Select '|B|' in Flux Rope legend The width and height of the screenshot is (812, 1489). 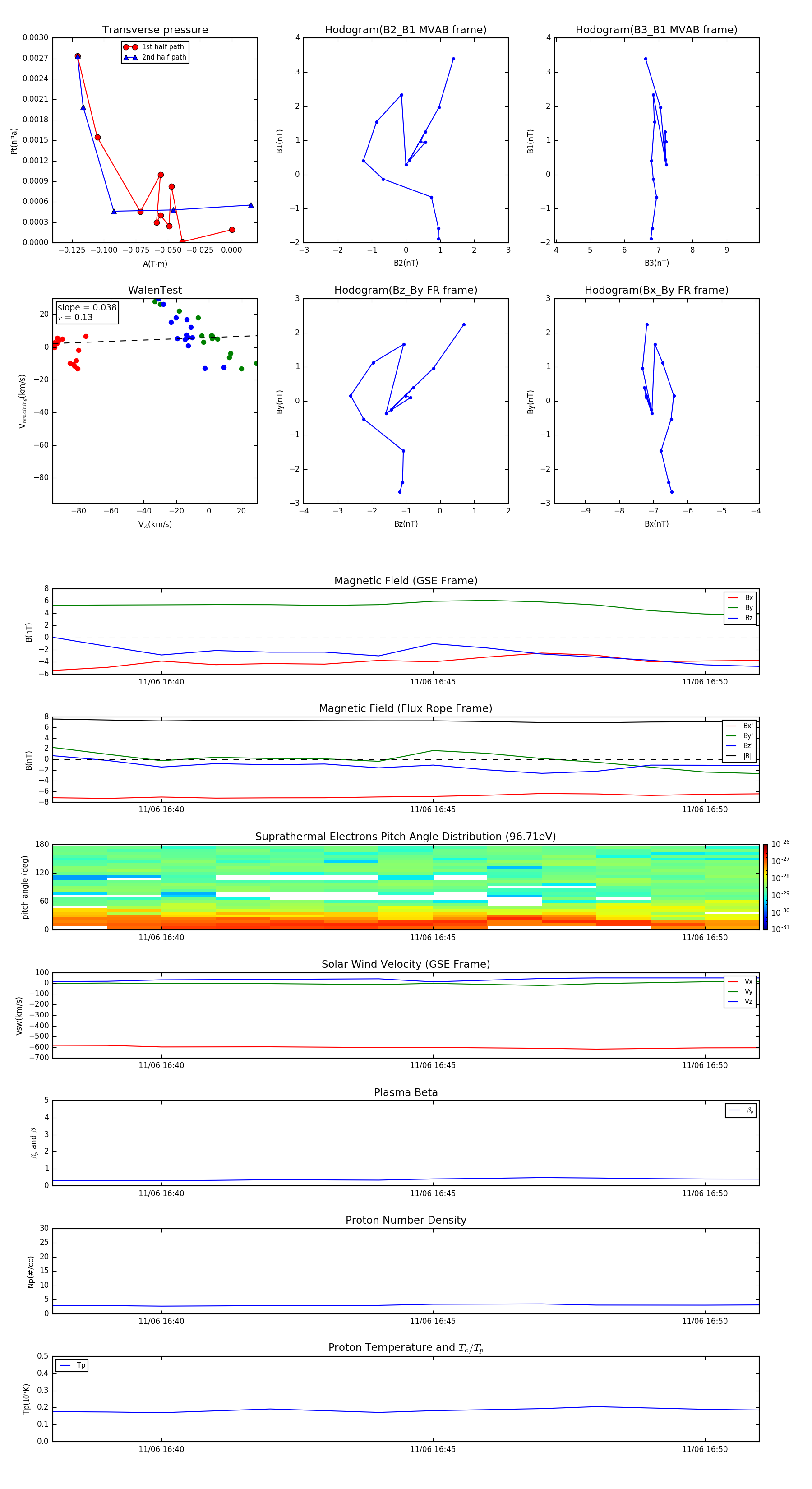click(x=740, y=756)
